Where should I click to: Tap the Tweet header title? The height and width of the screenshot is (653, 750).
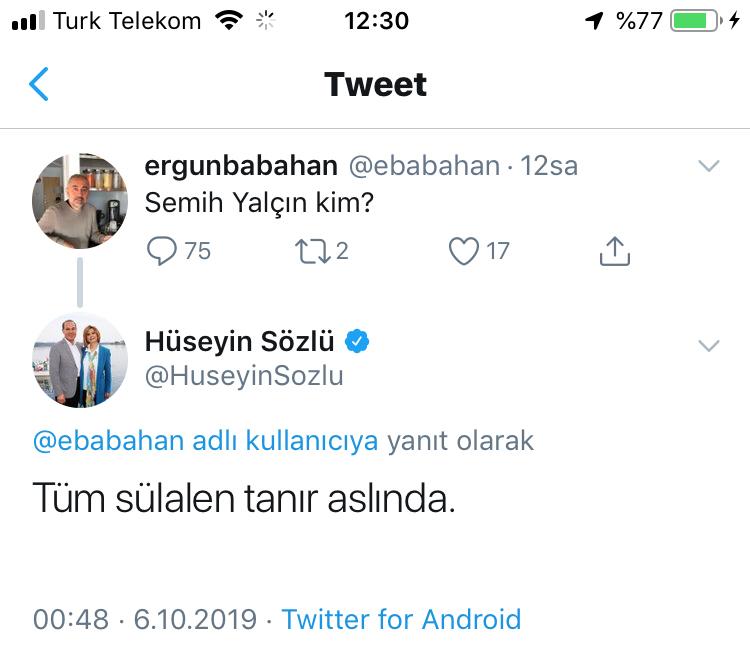coord(375,85)
